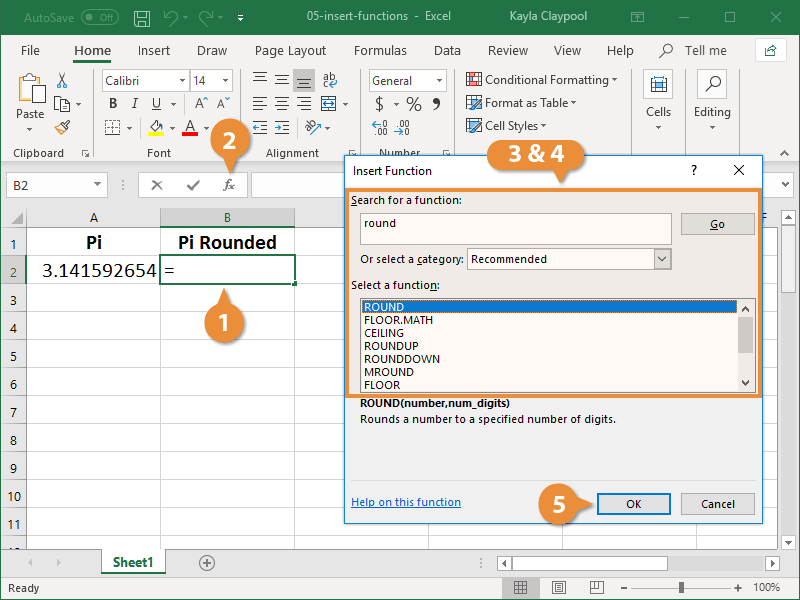This screenshot has height=600, width=800.
Task: Apply Italic formatting
Action: tap(135, 104)
